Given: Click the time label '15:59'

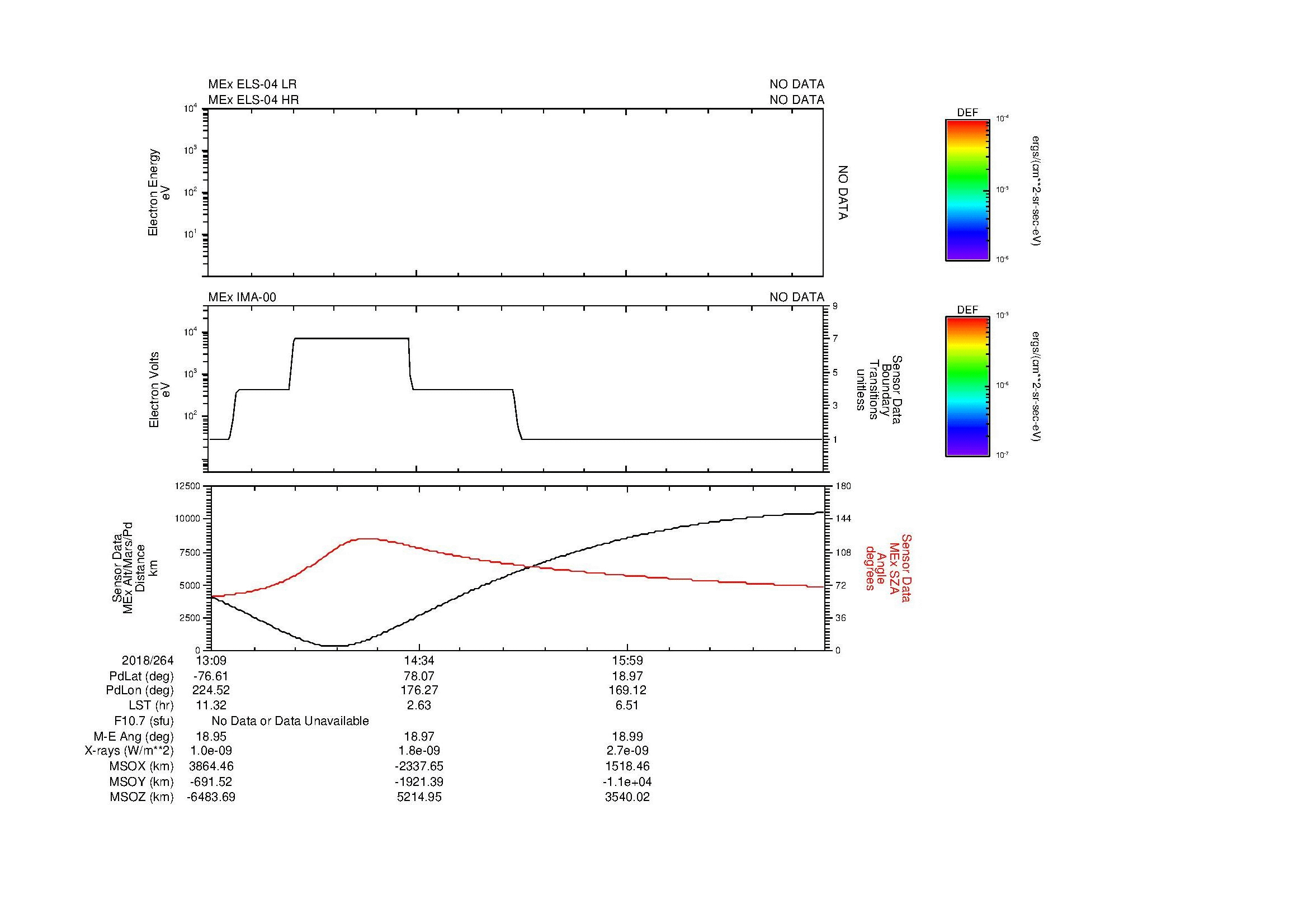Looking at the screenshot, I should pyautogui.click(x=627, y=660).
